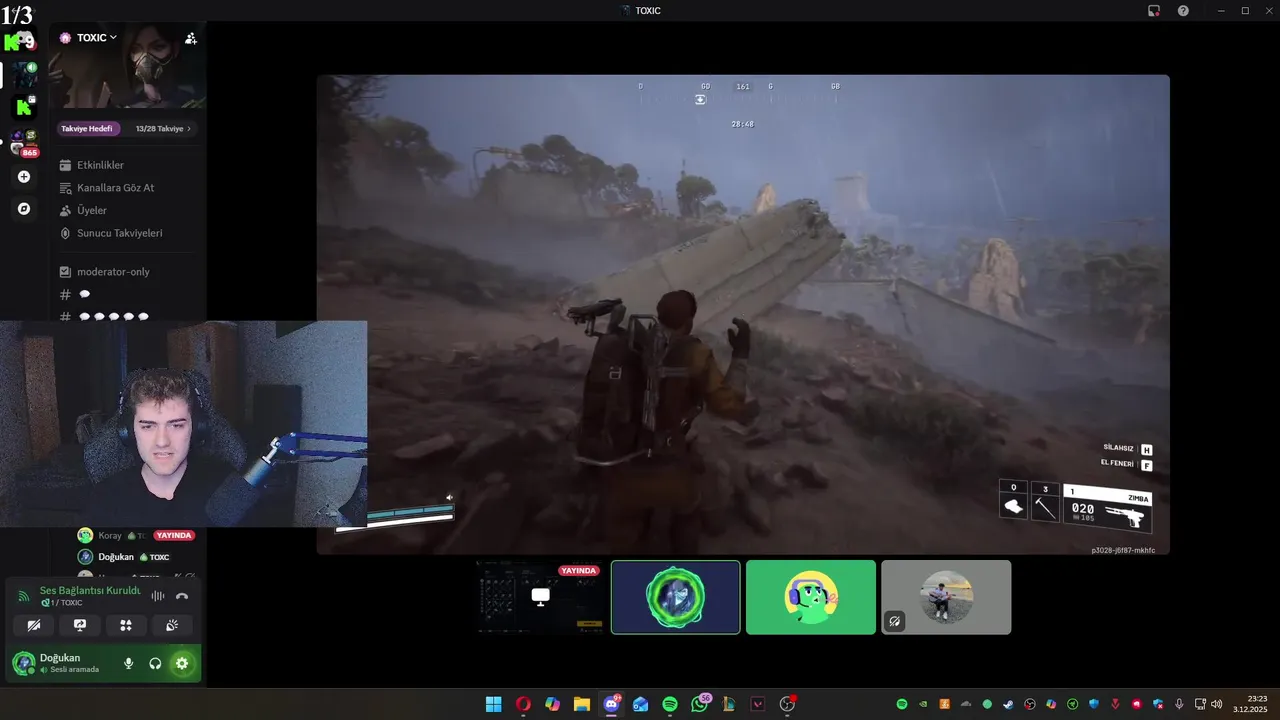Screen dimensions: 1280x720
Task: Open the Windows Start menu
Action: (x=493, y=704)
